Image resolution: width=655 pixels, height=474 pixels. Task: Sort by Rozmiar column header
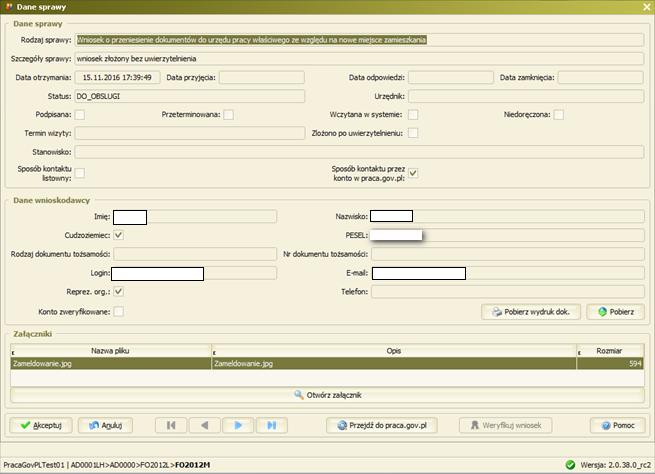[x=610, y=351]
